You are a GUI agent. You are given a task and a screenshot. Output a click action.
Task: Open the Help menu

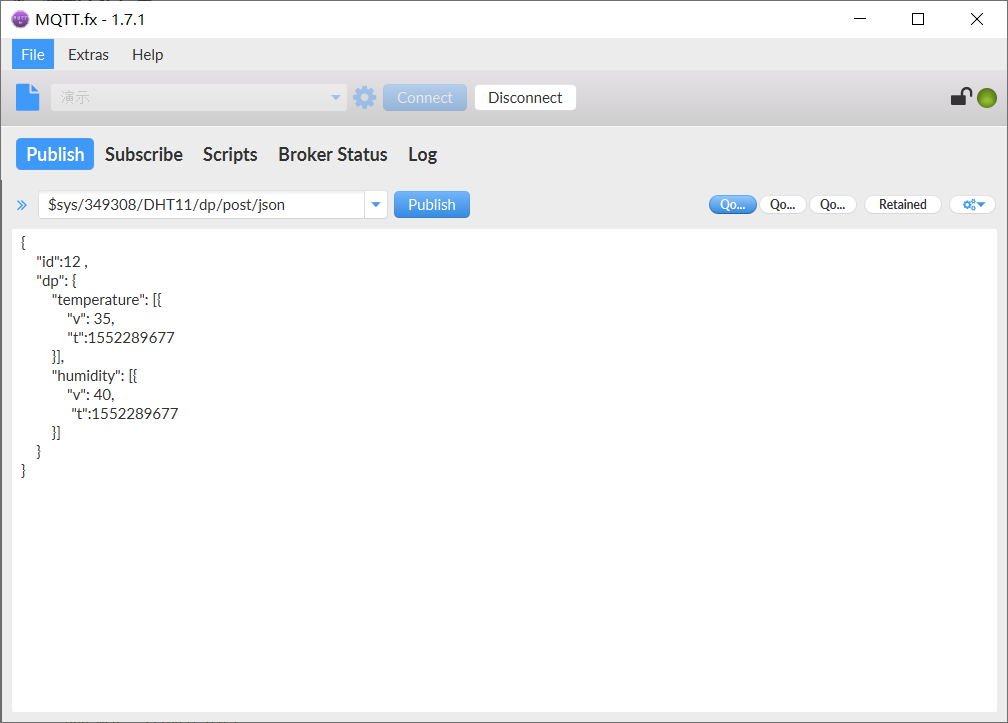point(148,55)
